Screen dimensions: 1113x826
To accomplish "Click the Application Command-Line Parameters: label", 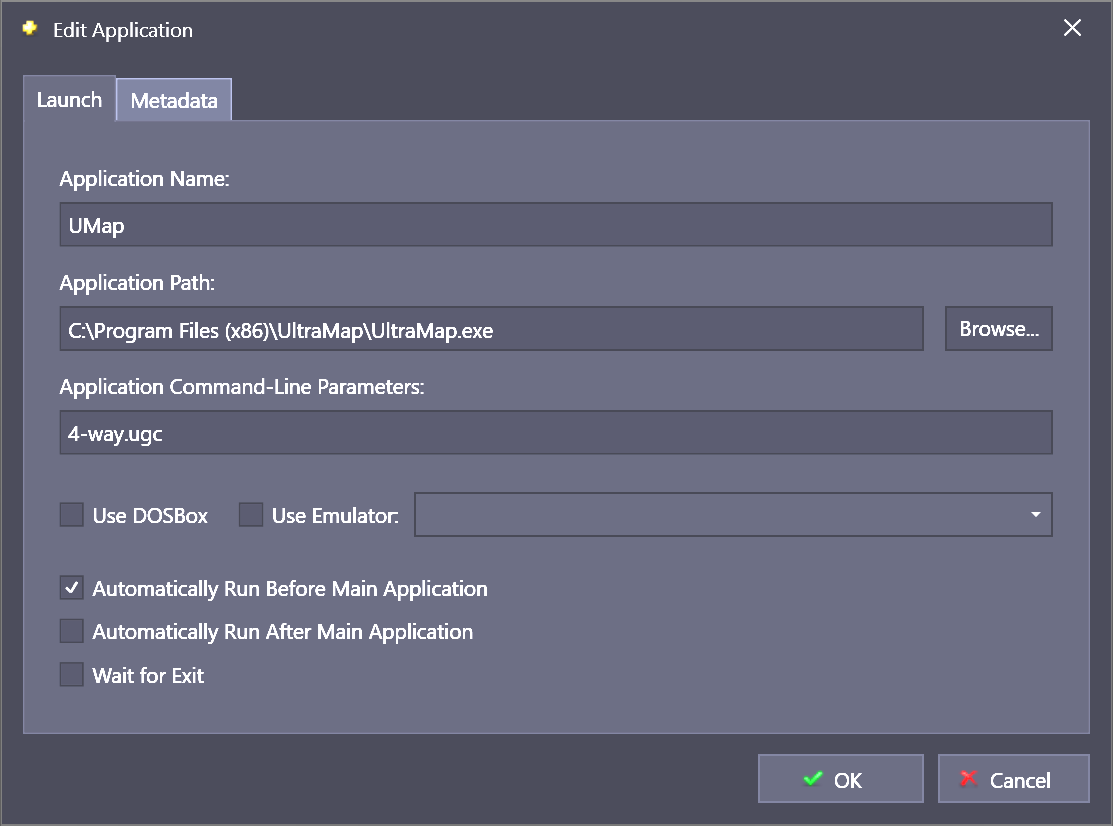I will (x=242, y=387).
